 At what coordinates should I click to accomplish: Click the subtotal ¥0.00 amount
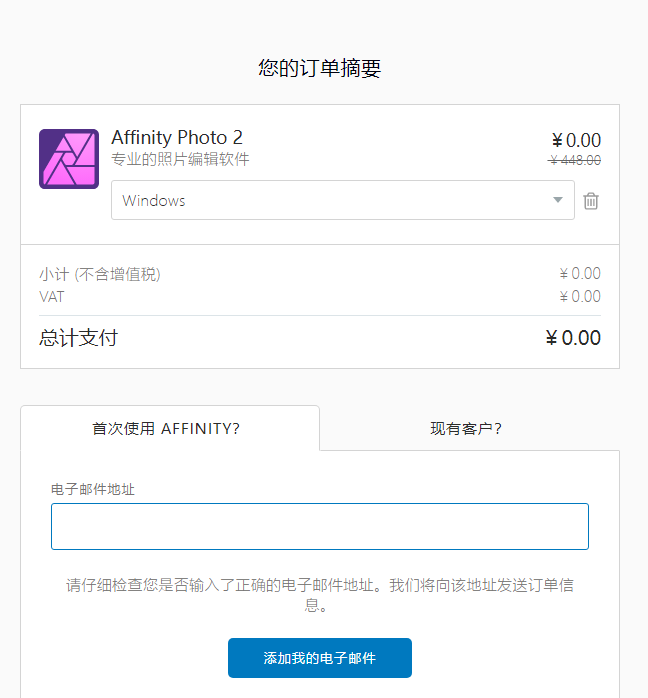580,274
